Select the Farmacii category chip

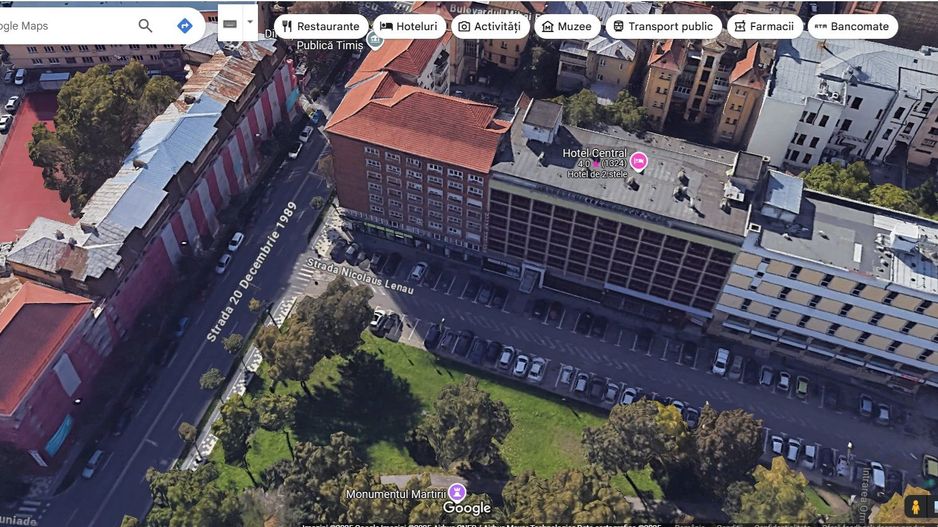tap(764, 26)
